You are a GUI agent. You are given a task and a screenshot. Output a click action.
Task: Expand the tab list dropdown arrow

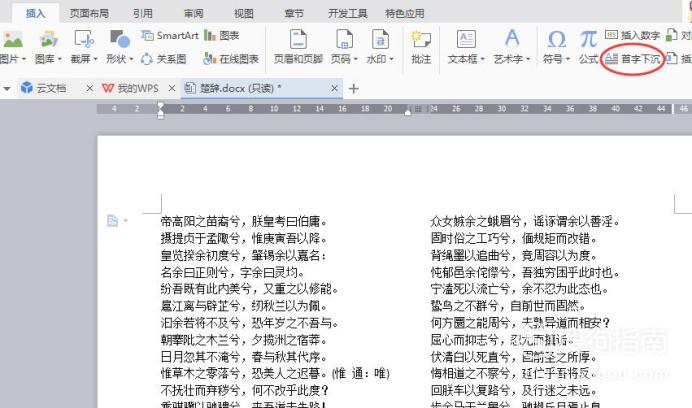click(x=7, y=89)
